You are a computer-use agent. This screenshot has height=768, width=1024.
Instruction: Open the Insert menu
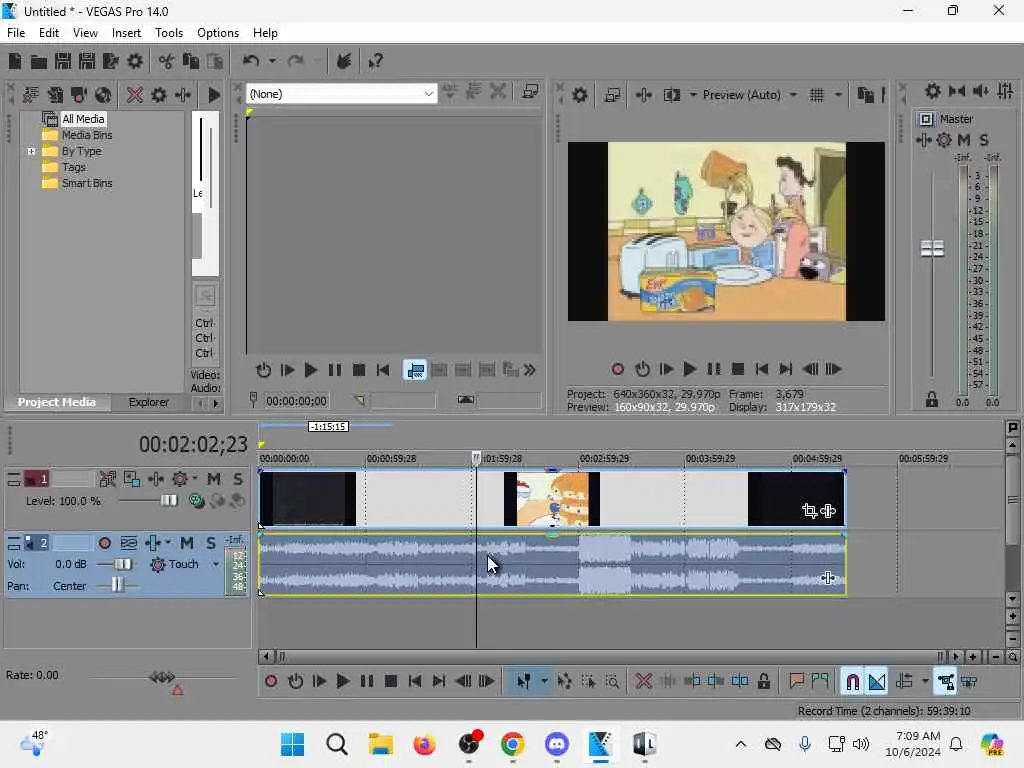(x=126, y=33)
